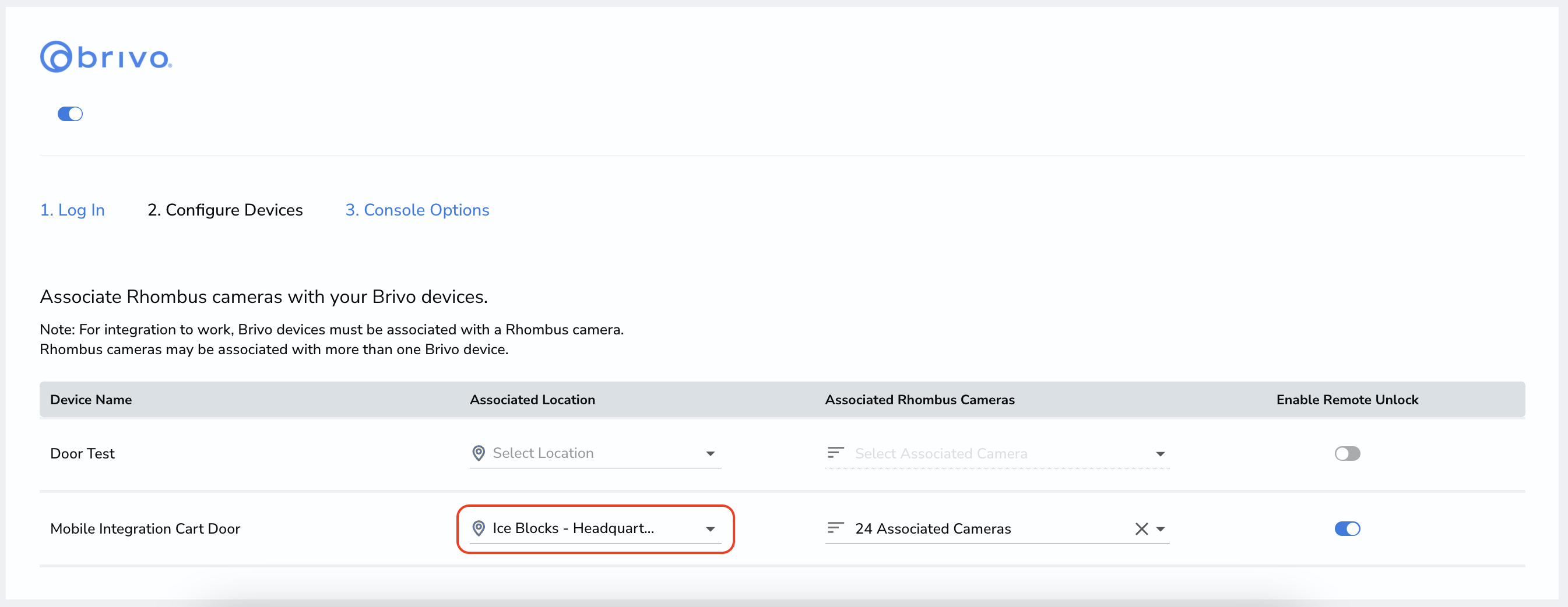Expand the 24 Associated Cameras dropdown arrow
The width and height of the screenshot is (1568, 607).
click(1161, 529)
